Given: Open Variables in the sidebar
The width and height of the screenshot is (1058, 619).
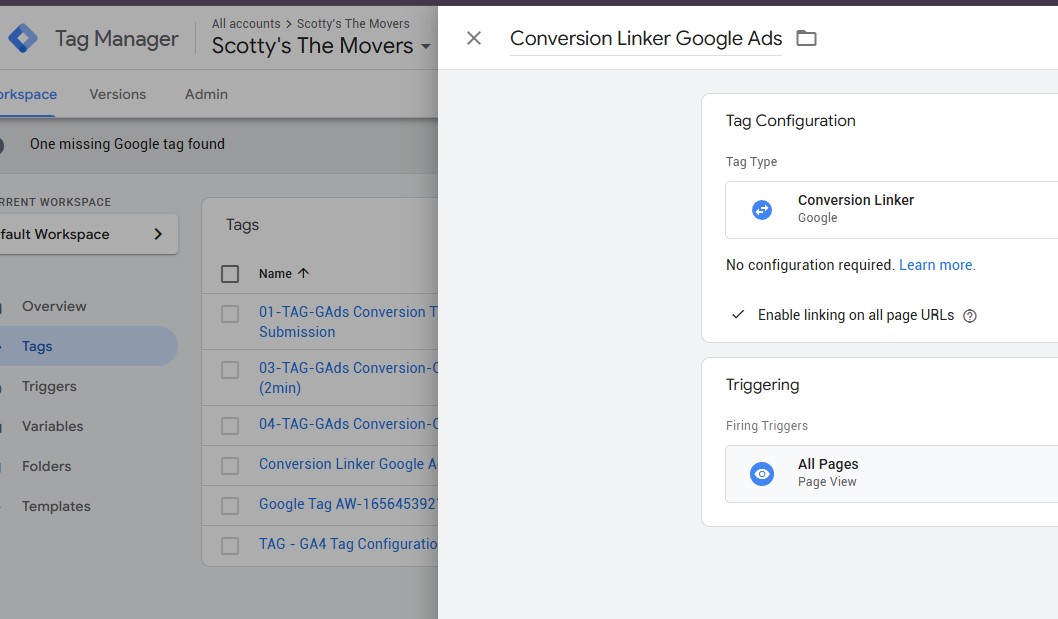Looking at the screenshot, I should [53, 426].
